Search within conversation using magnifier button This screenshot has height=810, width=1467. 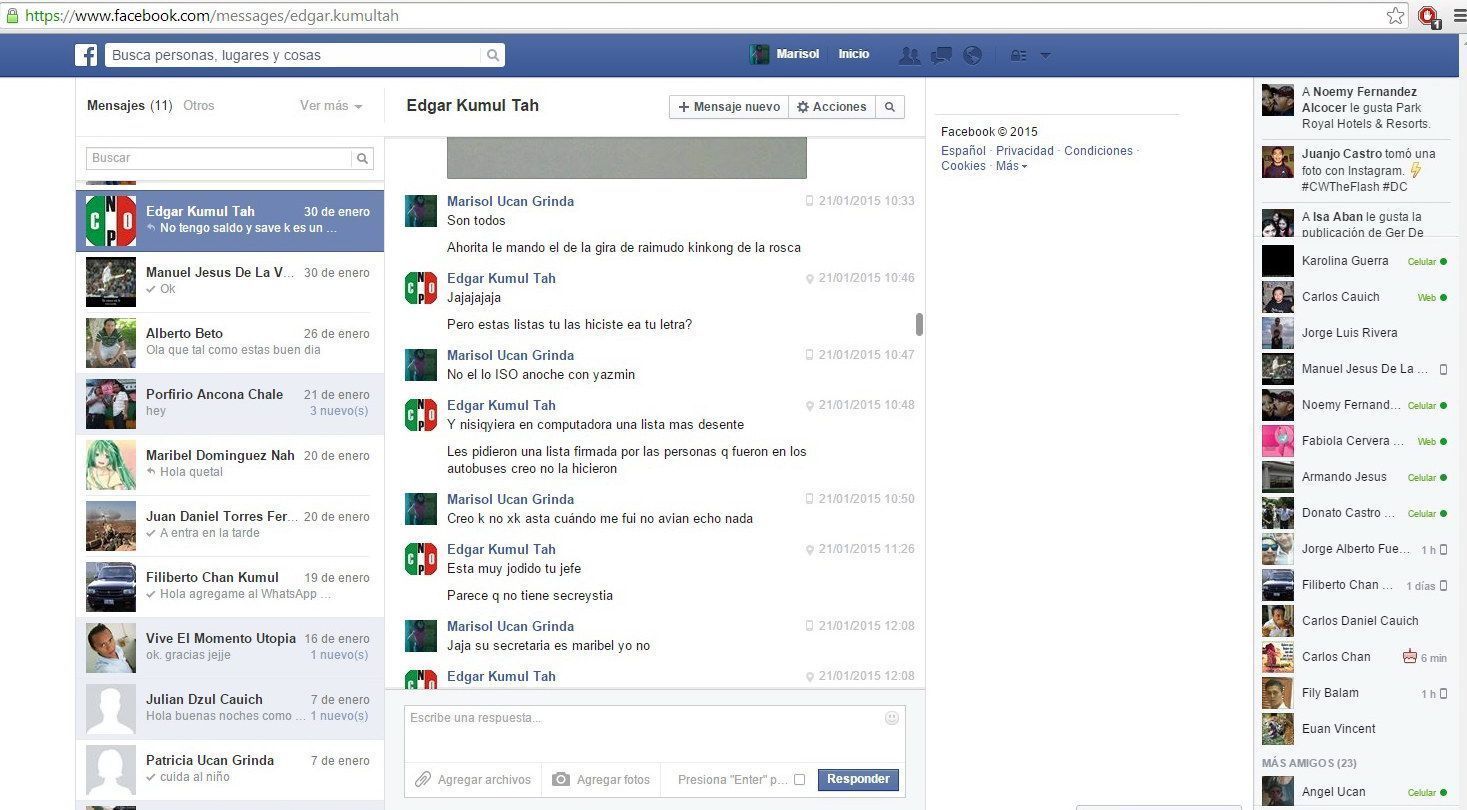(890, 107)
